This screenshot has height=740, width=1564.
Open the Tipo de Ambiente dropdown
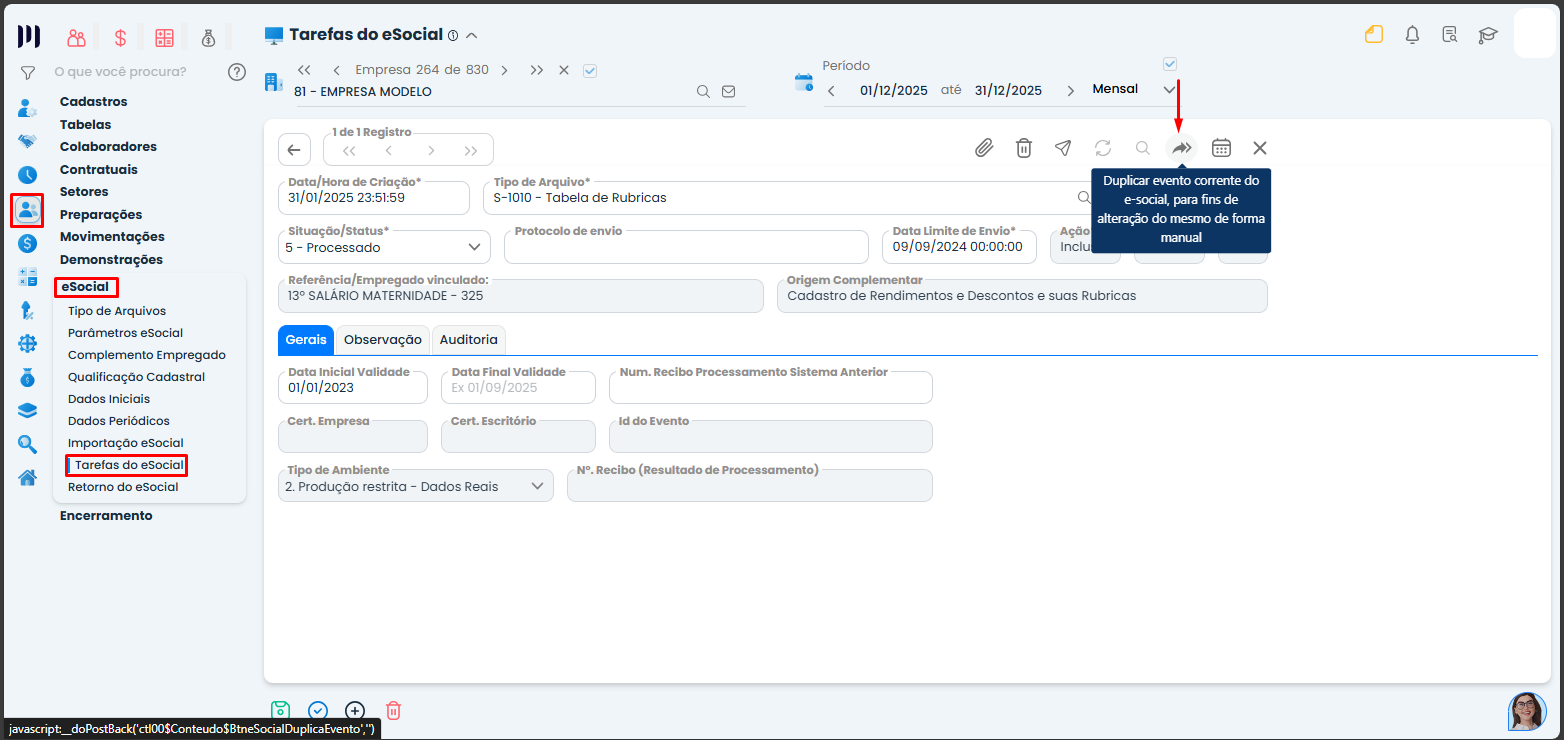pos(537,486)
